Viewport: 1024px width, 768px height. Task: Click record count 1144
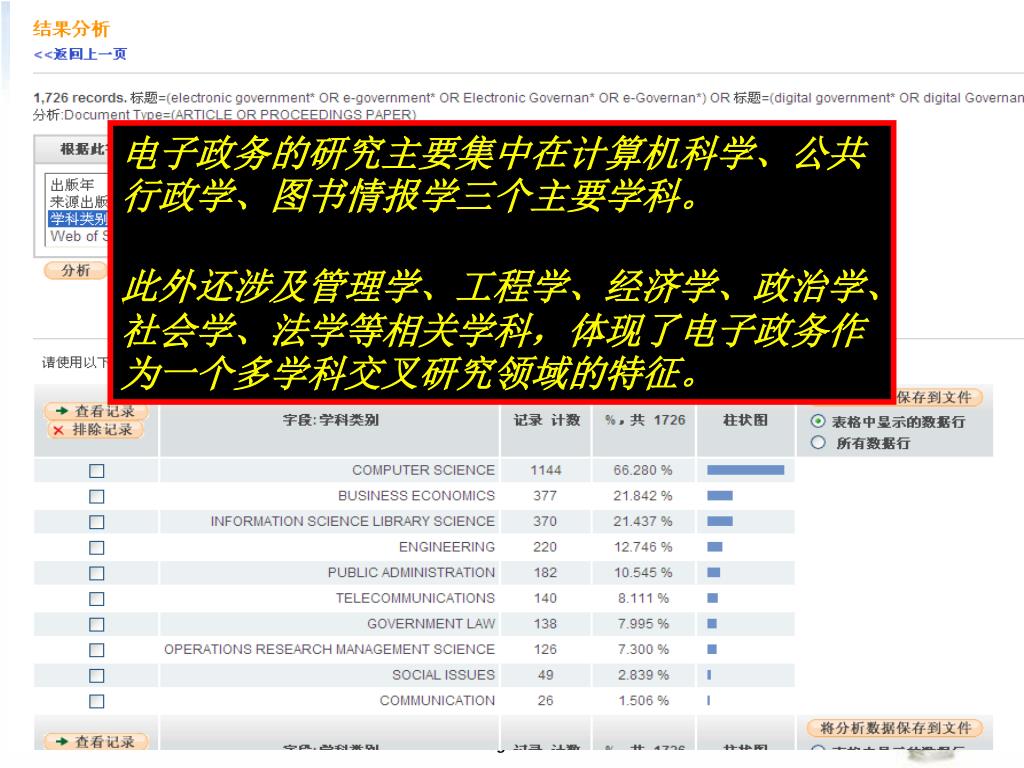click(546, 470)
